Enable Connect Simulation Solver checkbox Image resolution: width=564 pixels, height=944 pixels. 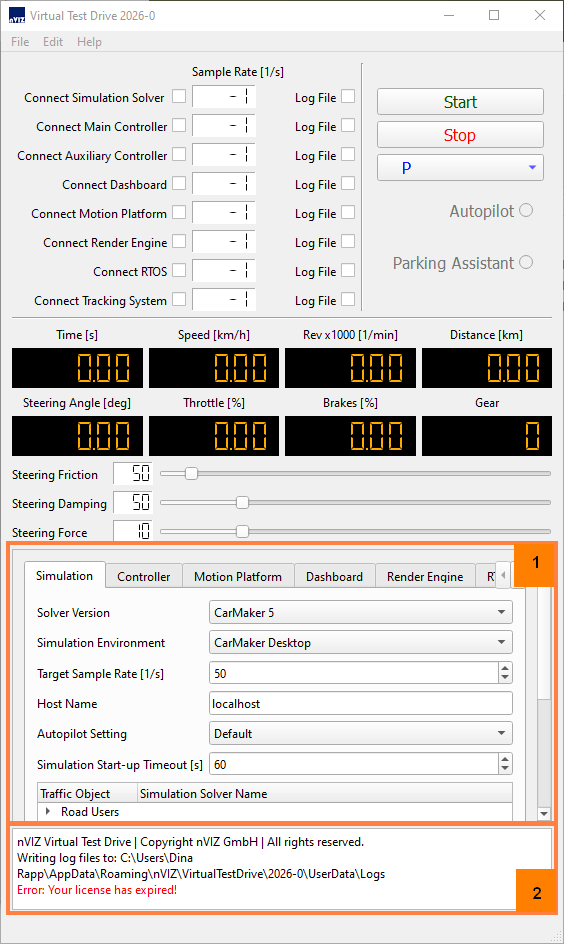179,96
